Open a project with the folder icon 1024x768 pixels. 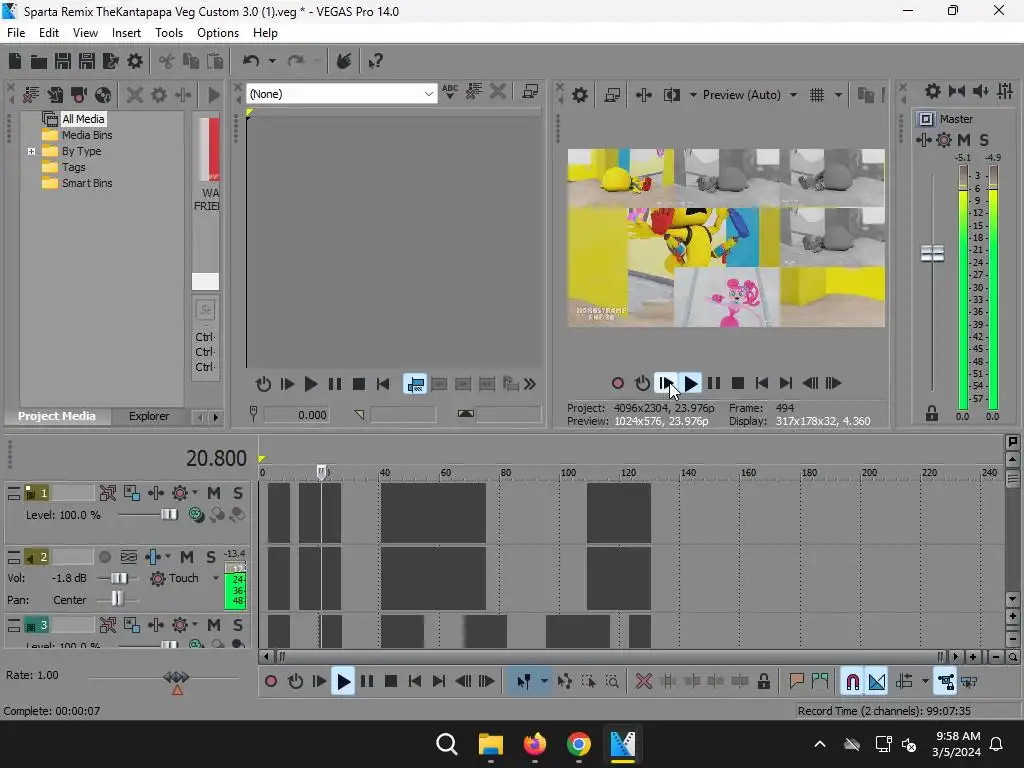pos(39,61)
